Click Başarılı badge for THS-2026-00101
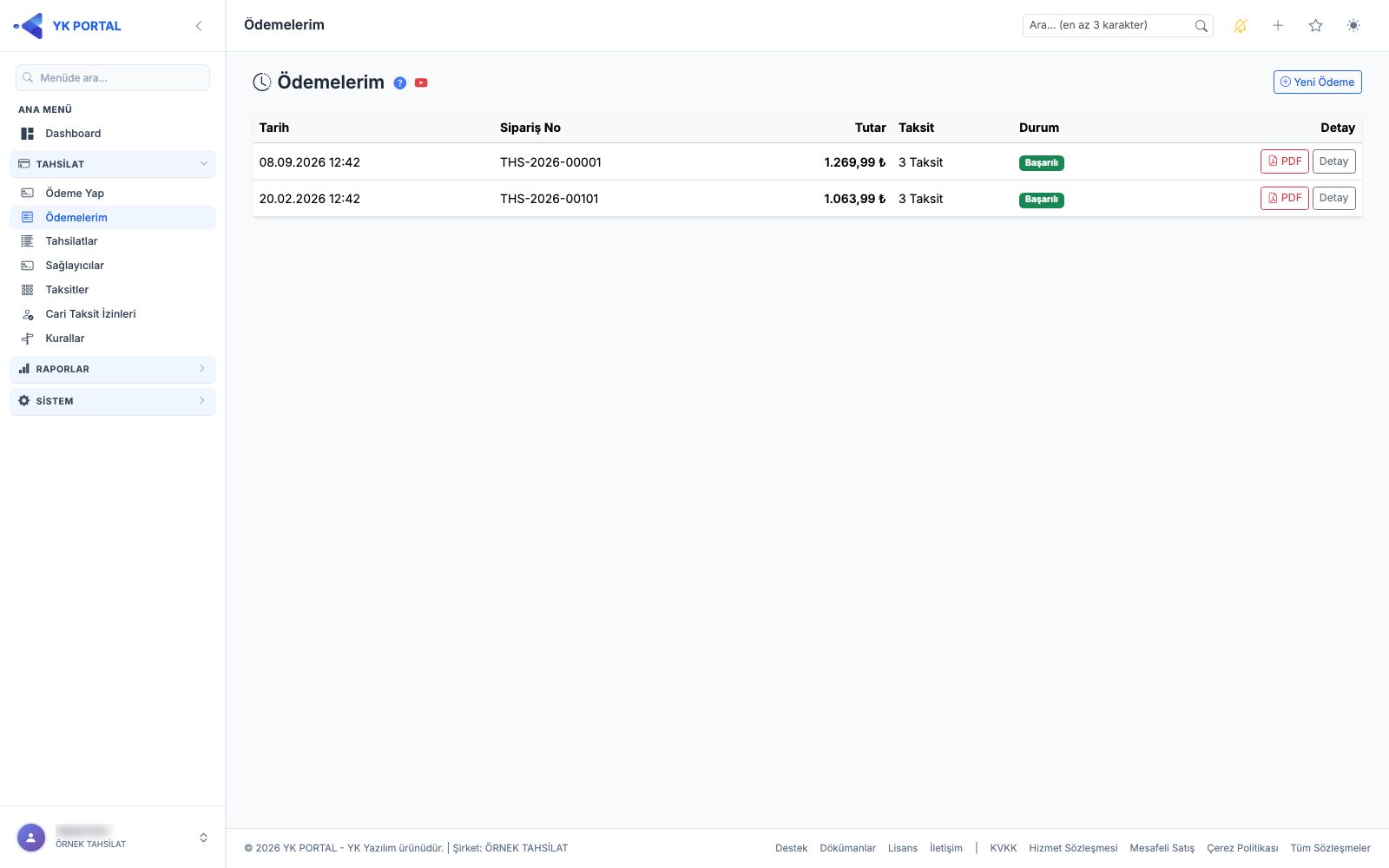Viewport: 1389px width, 868px height. pos(1041,200)
